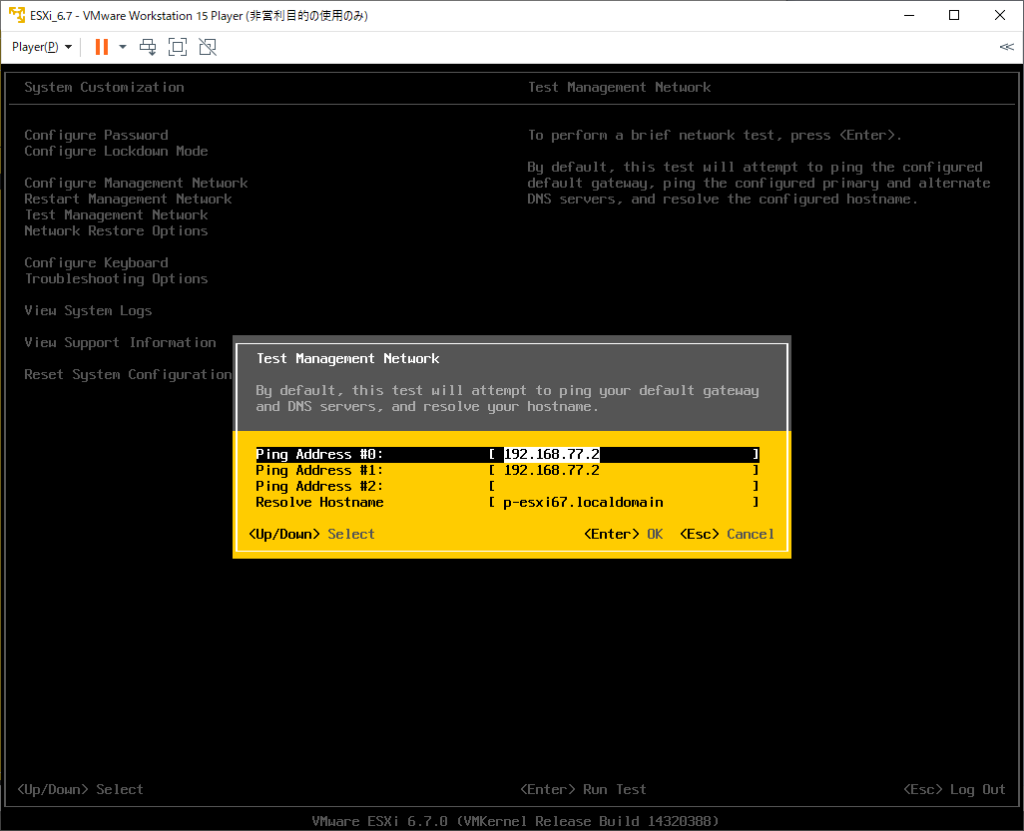This screenshot has width=1024, height=831.
Task: Select Configure Lockdown Mode entry
Action: tap(116, 151)
